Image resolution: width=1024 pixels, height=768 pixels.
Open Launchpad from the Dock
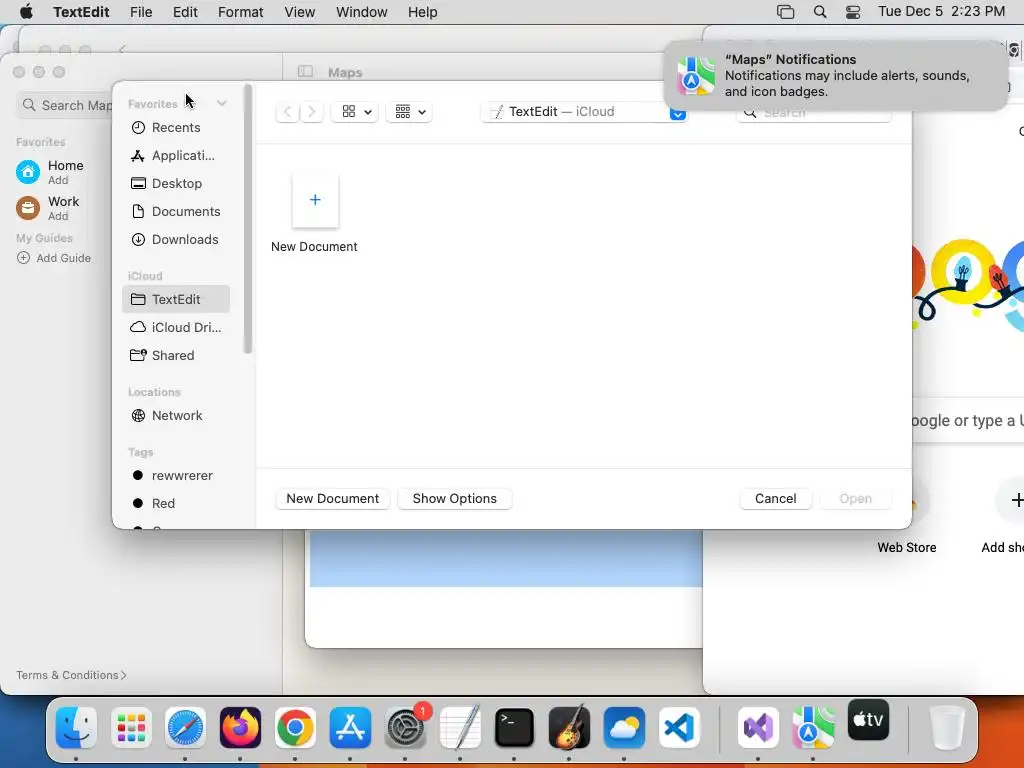point(131,728)
